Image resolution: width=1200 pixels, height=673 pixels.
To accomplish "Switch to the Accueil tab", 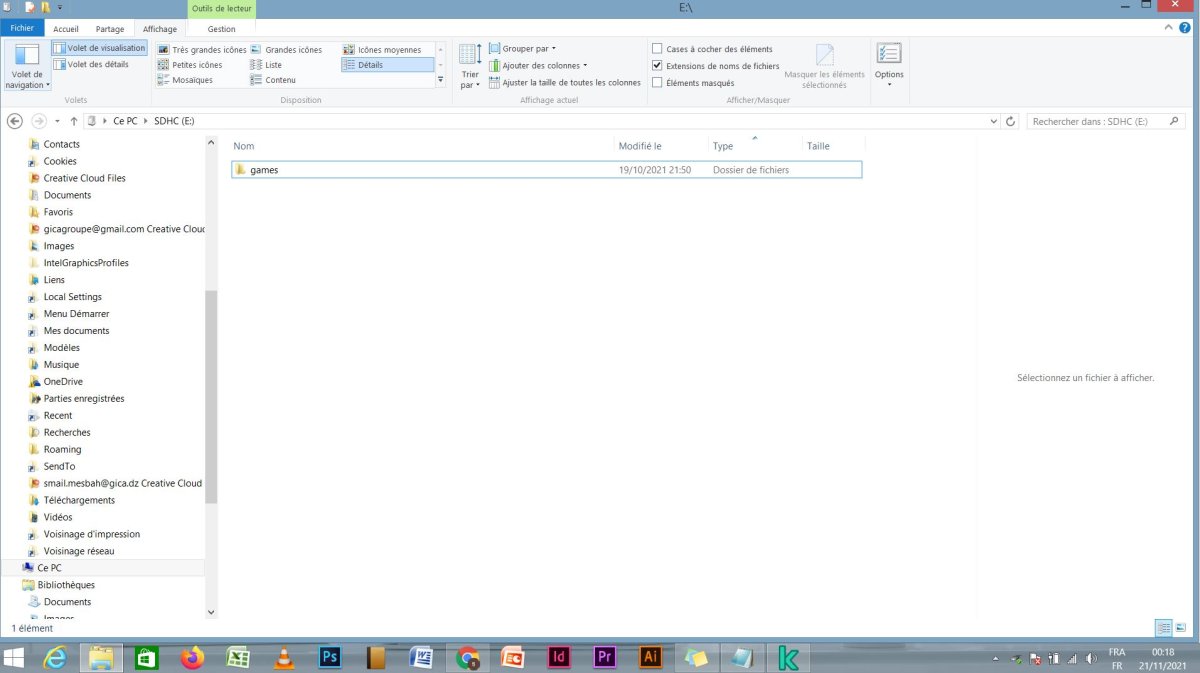I will click(66, 29).
